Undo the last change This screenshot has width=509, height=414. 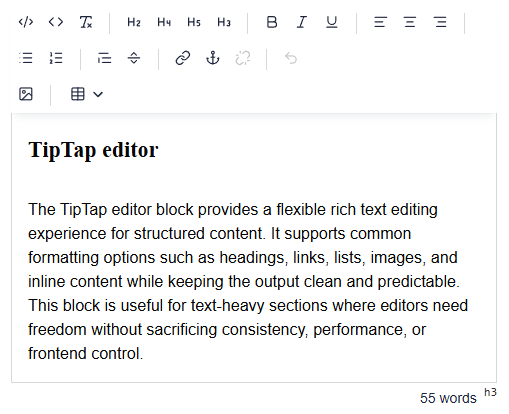coord(291,58)
